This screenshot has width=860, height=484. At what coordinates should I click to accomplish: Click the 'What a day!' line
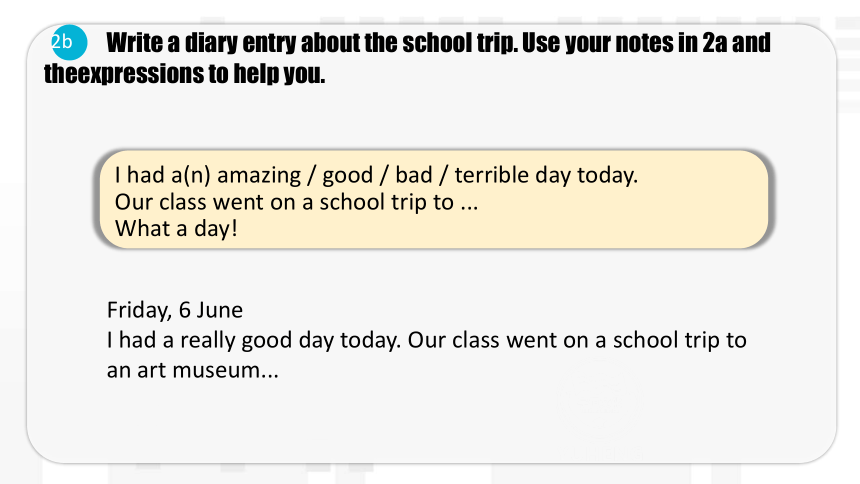pyautogui.click(x=176, y=228)
